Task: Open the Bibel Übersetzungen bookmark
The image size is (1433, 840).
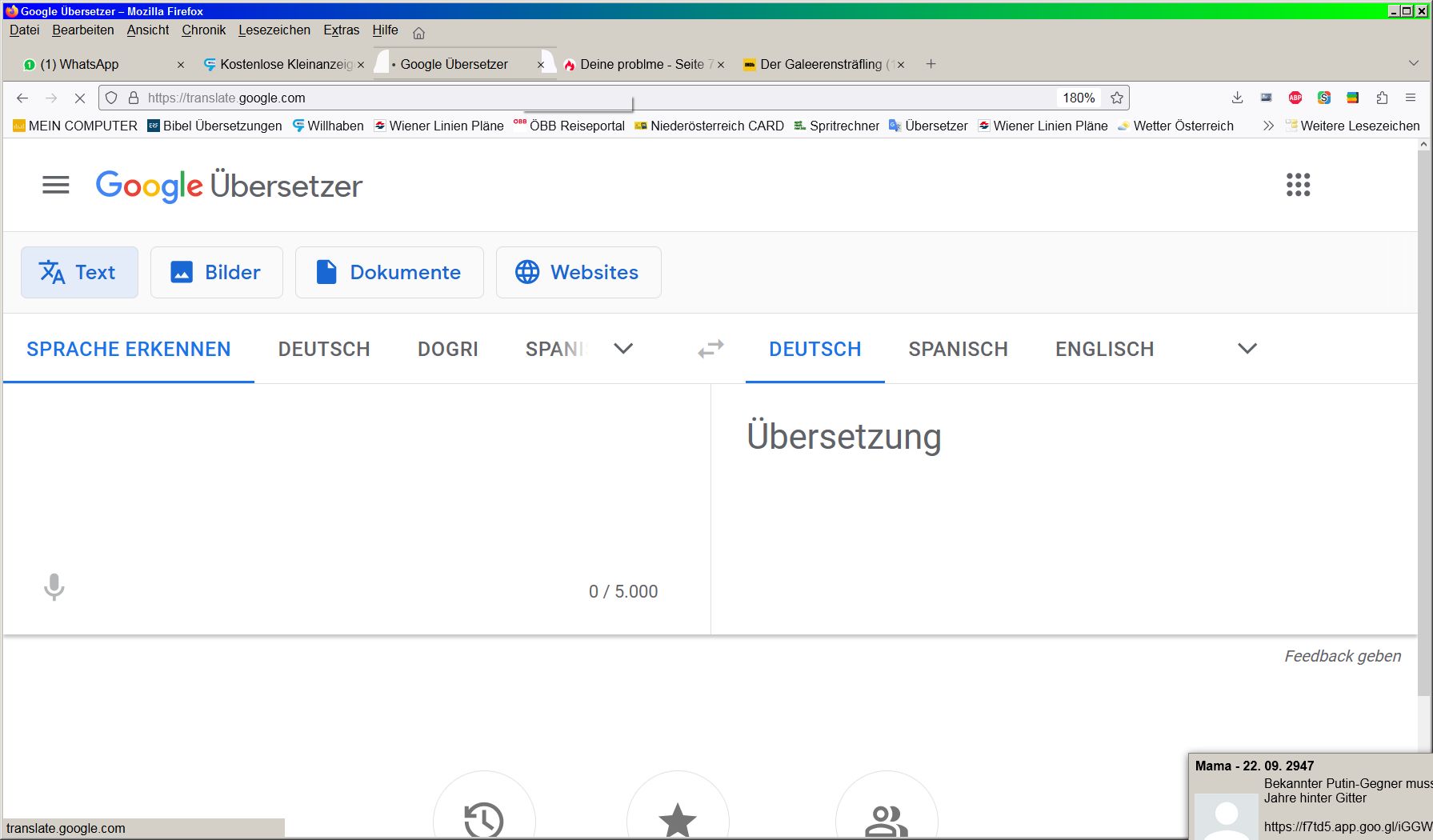Action: (214, 126)
